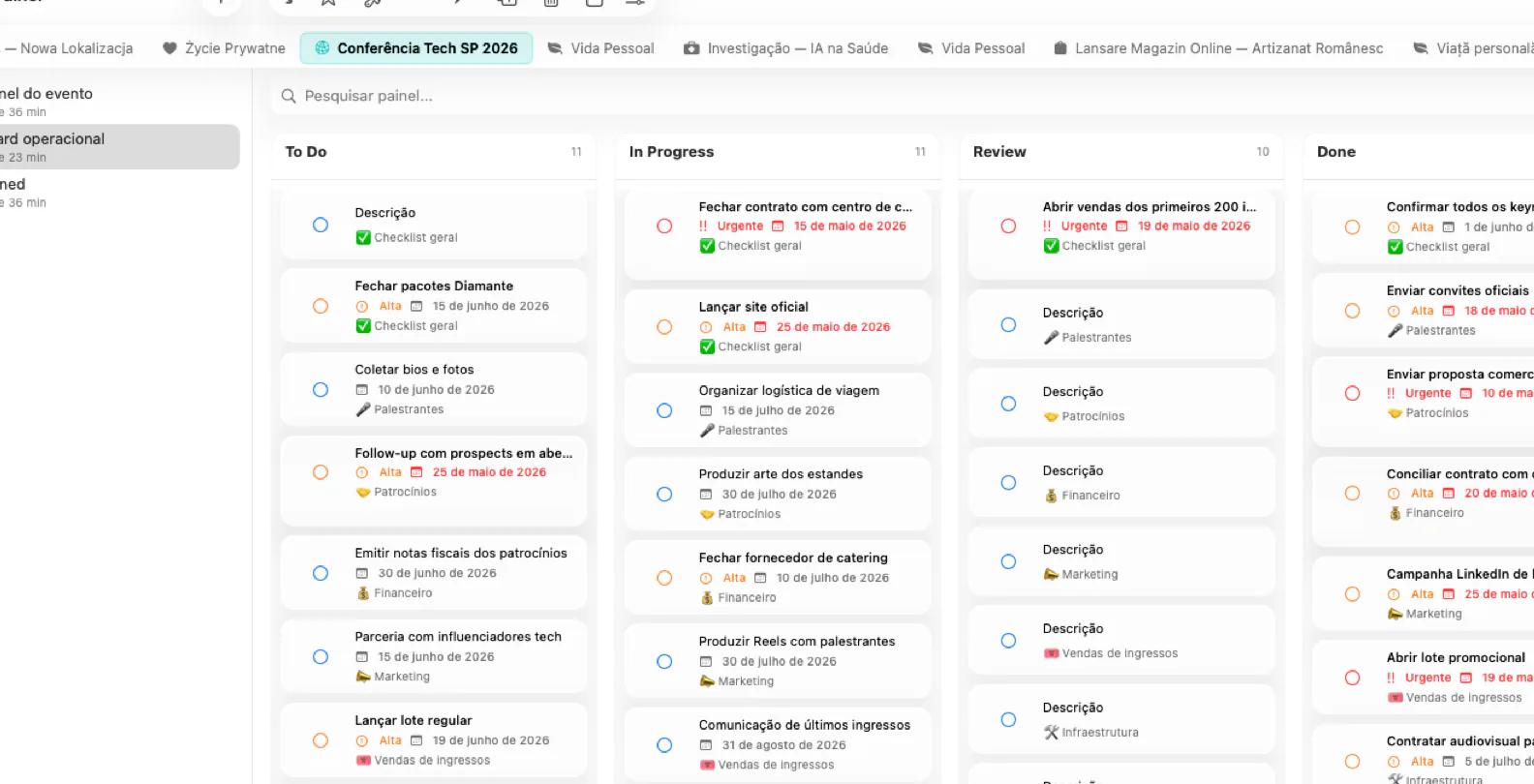
Task: Click the Review column header
Action: point(999,152)
